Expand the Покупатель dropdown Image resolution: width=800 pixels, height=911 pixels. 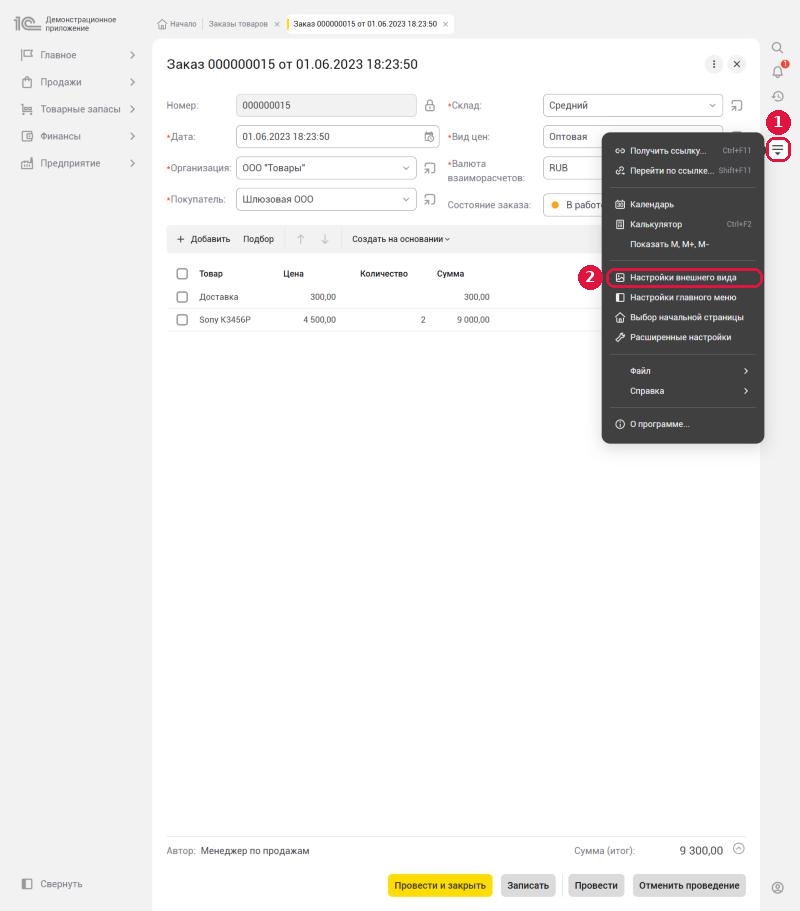point(406,199)
